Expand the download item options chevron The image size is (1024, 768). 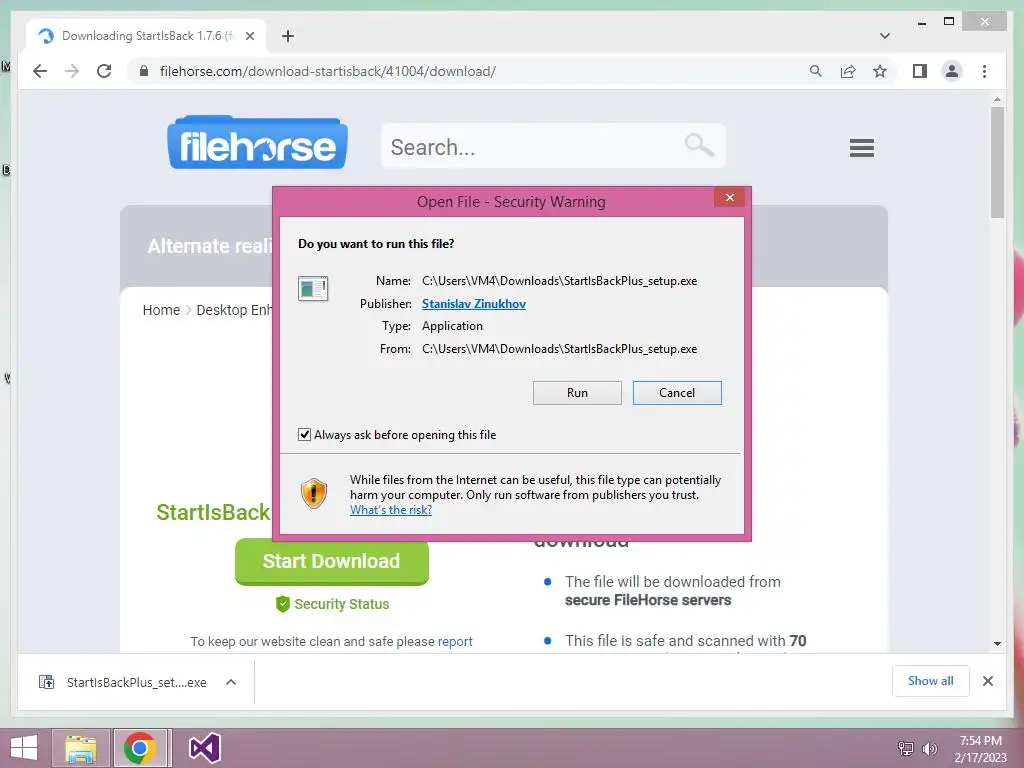231,682
